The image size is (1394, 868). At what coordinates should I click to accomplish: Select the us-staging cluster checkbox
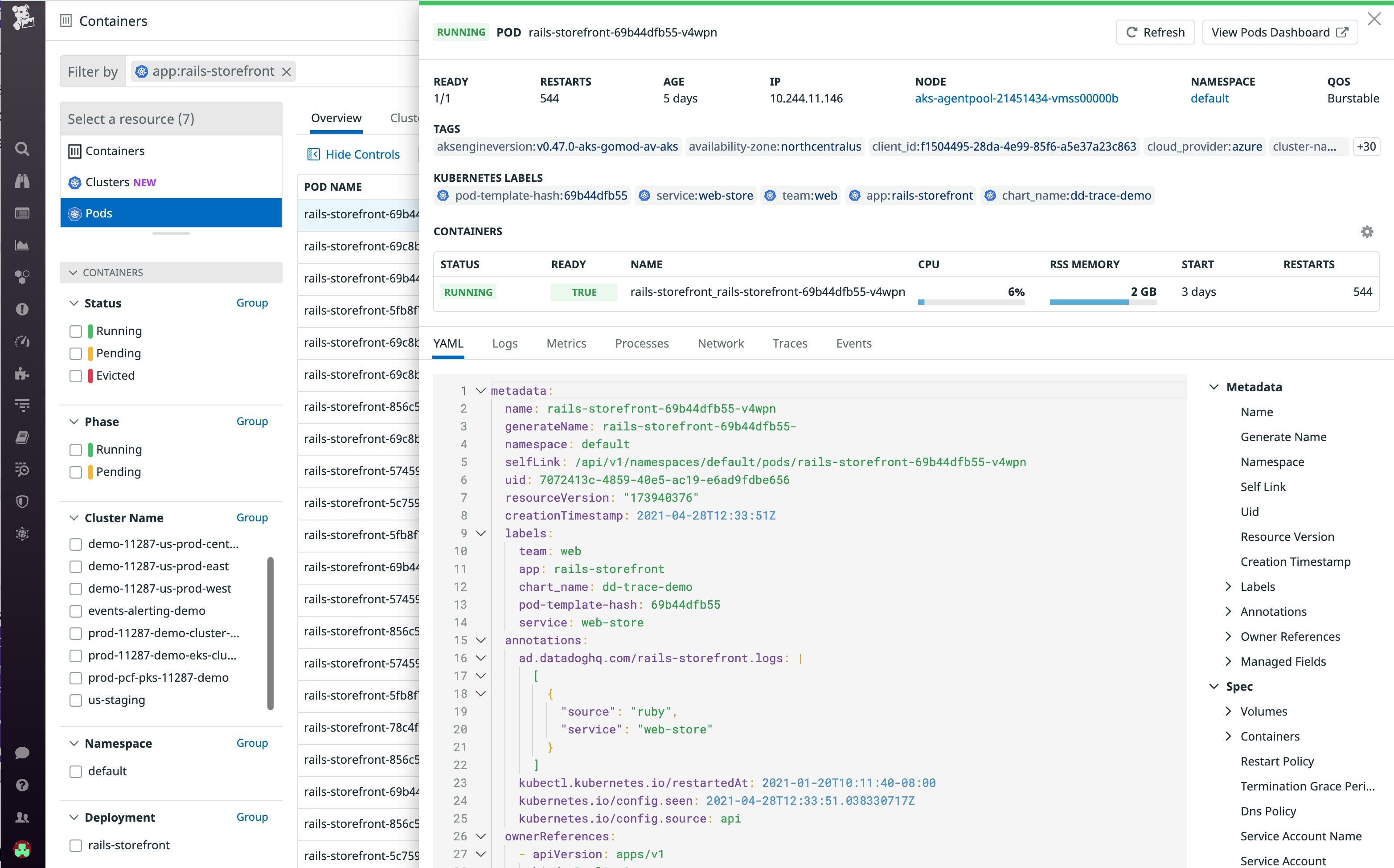[76, 700]
